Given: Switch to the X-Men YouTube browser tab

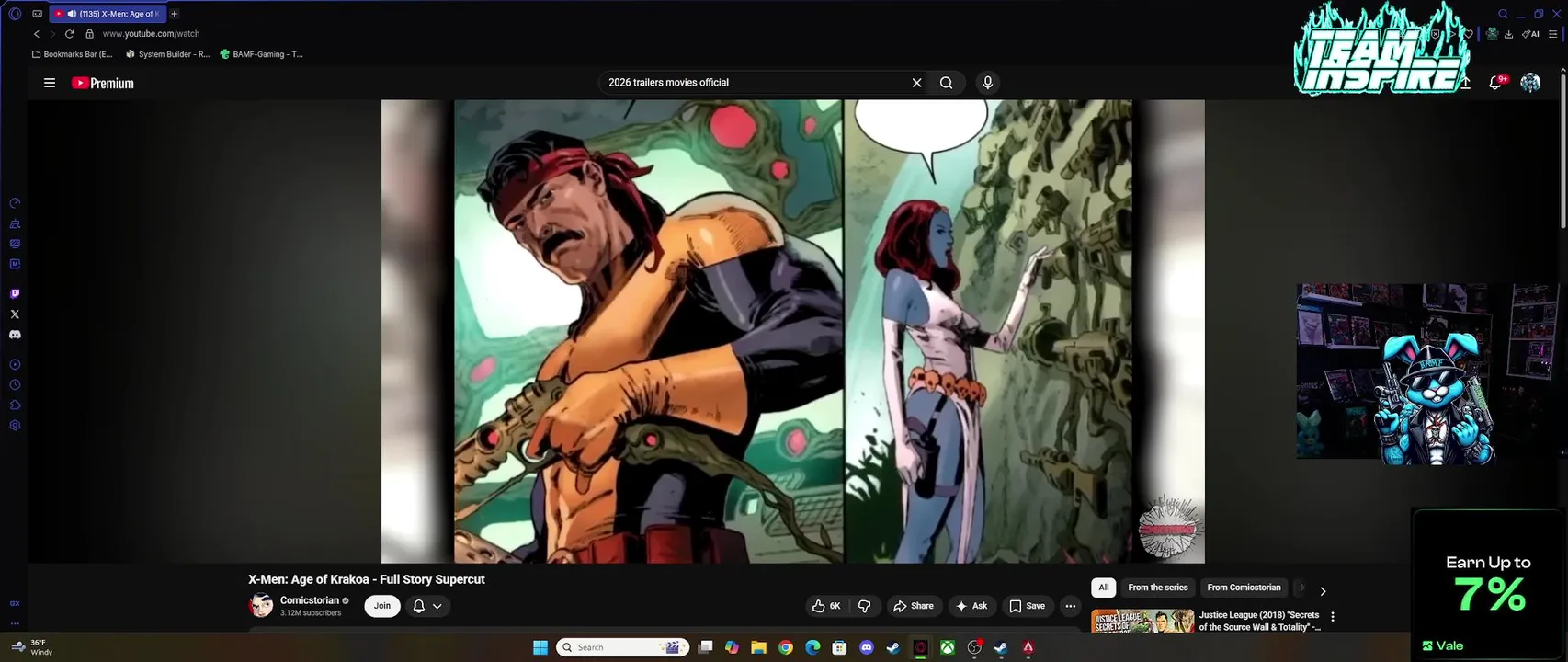Looking at the screenshot, I should (108, 14).
